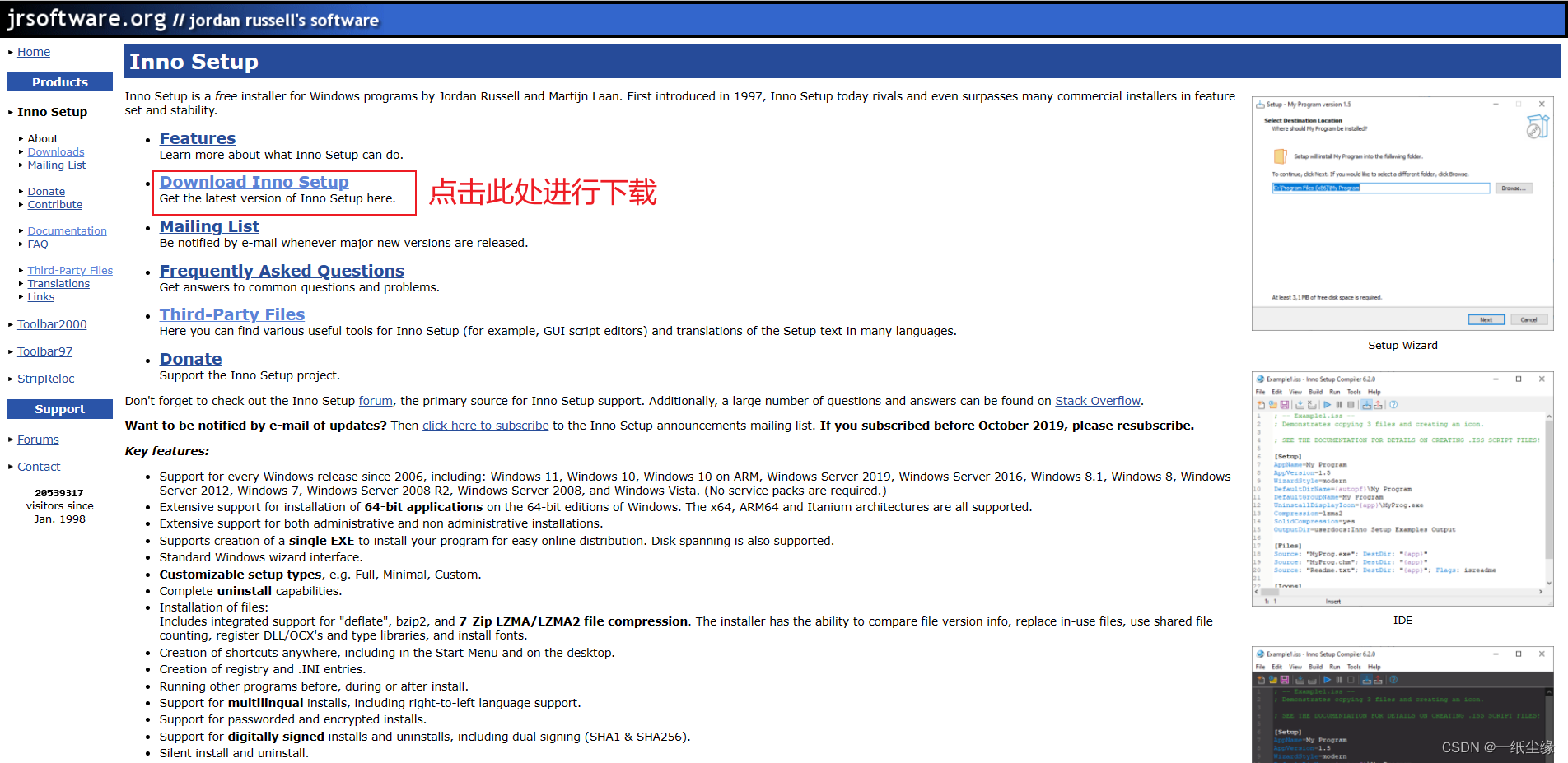Open the Build menu in the compiler window
Image resolution: width=1568 pixels, height=763 pixels.
pos(1315,392)
